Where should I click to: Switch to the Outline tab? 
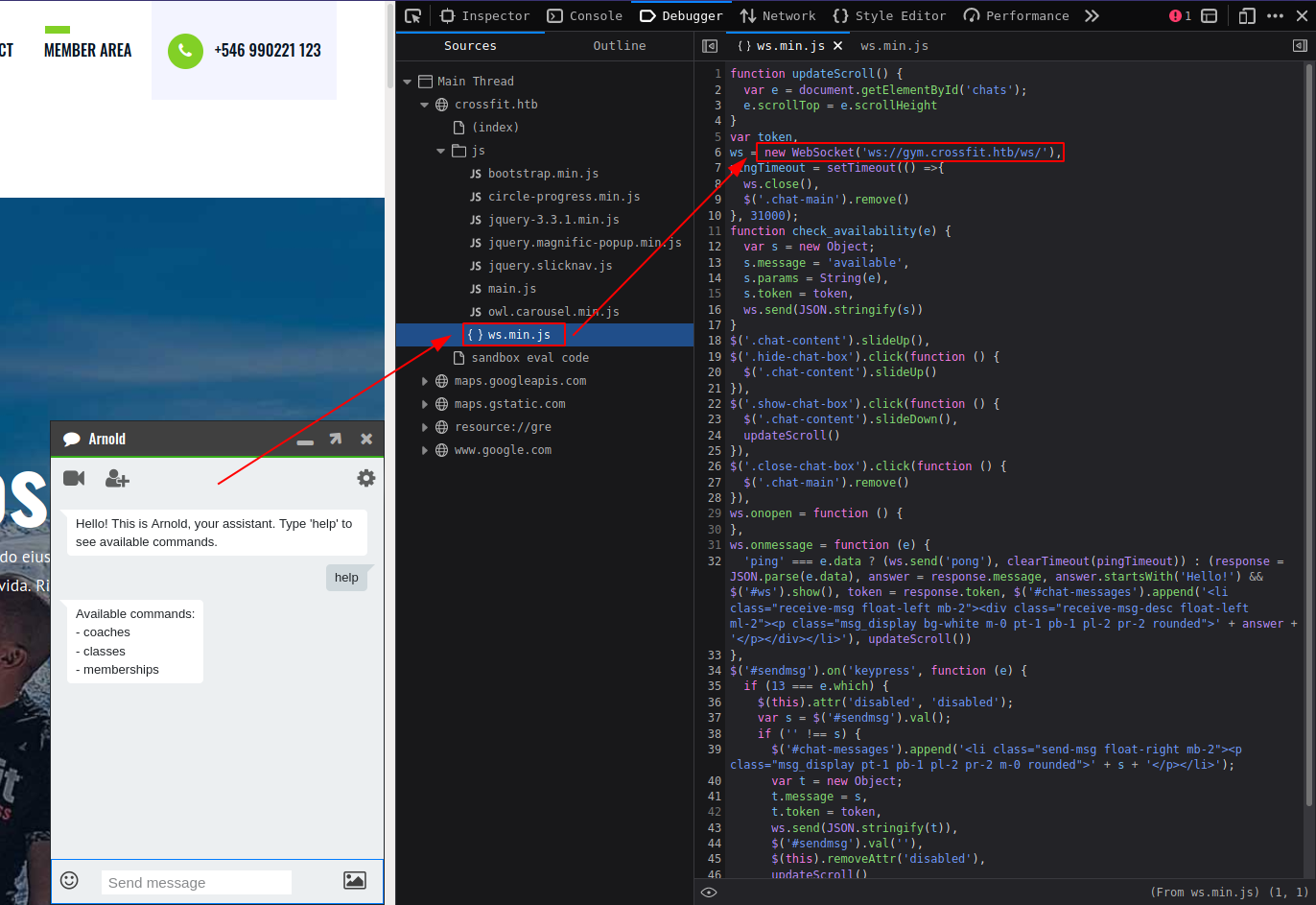click(619, 46)
